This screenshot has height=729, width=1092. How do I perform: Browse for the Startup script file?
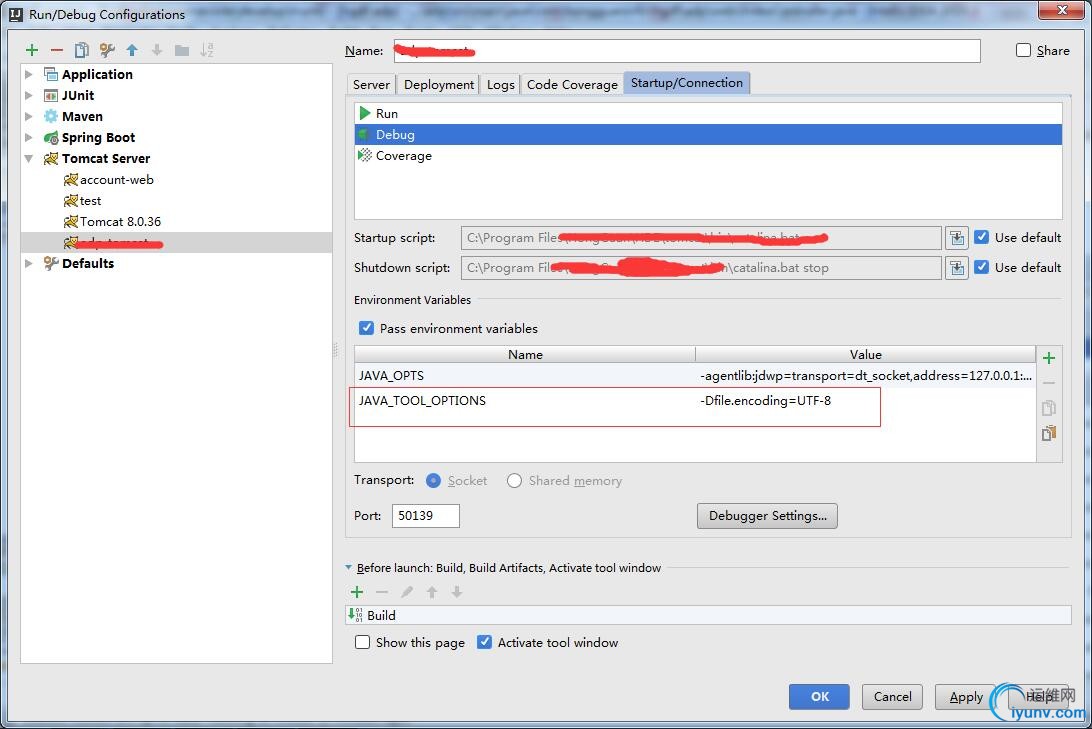point(957,238)
